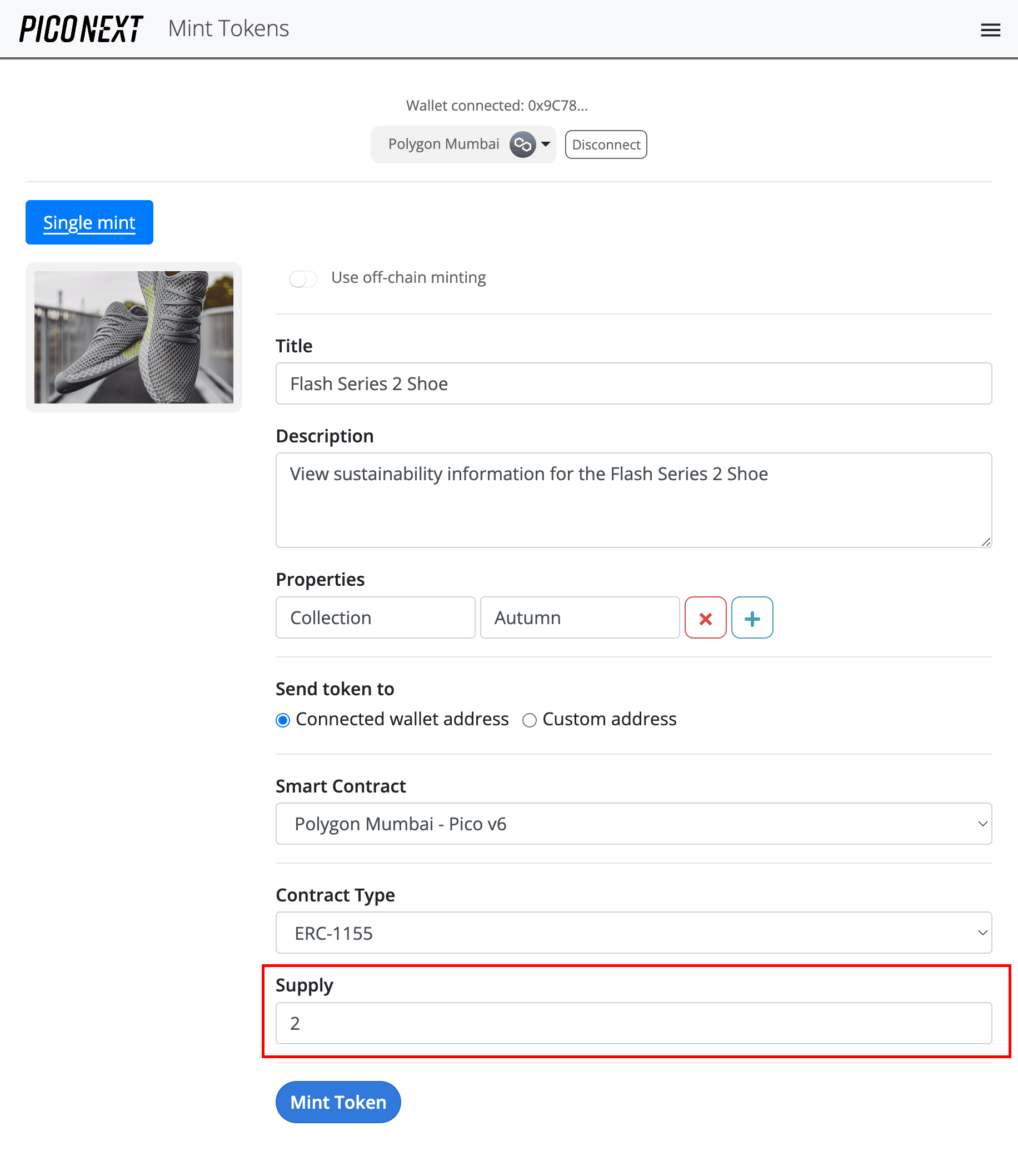Click the PicoNext logo
The width and height of the screenshot is (1018, 1176).
click(79, 28)
